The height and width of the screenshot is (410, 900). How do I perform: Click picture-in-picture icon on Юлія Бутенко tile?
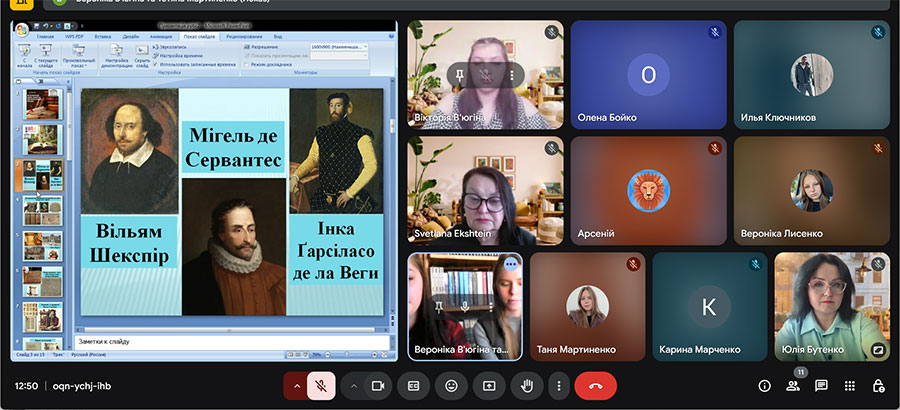878,349
